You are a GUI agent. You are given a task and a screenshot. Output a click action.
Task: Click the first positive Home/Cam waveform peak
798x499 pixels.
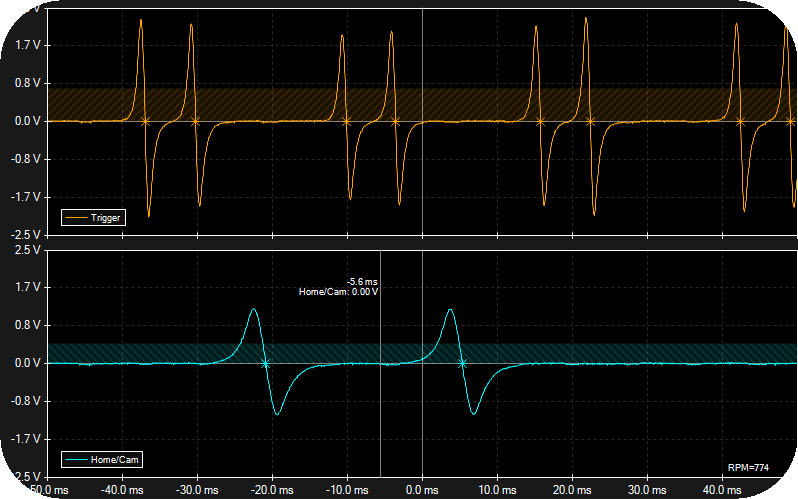pos(253,310)
